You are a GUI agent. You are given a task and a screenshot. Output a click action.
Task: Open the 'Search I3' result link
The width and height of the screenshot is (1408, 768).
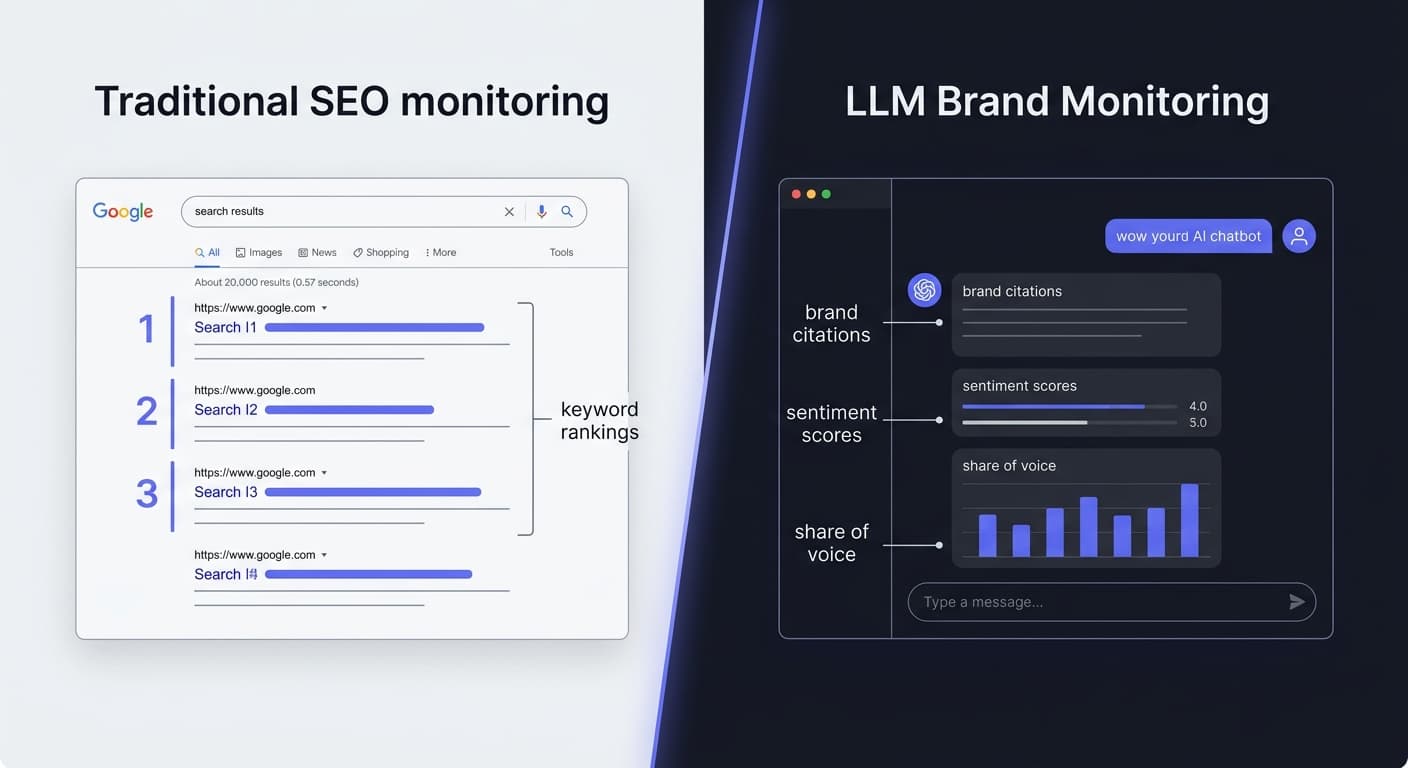coord(226,491)
